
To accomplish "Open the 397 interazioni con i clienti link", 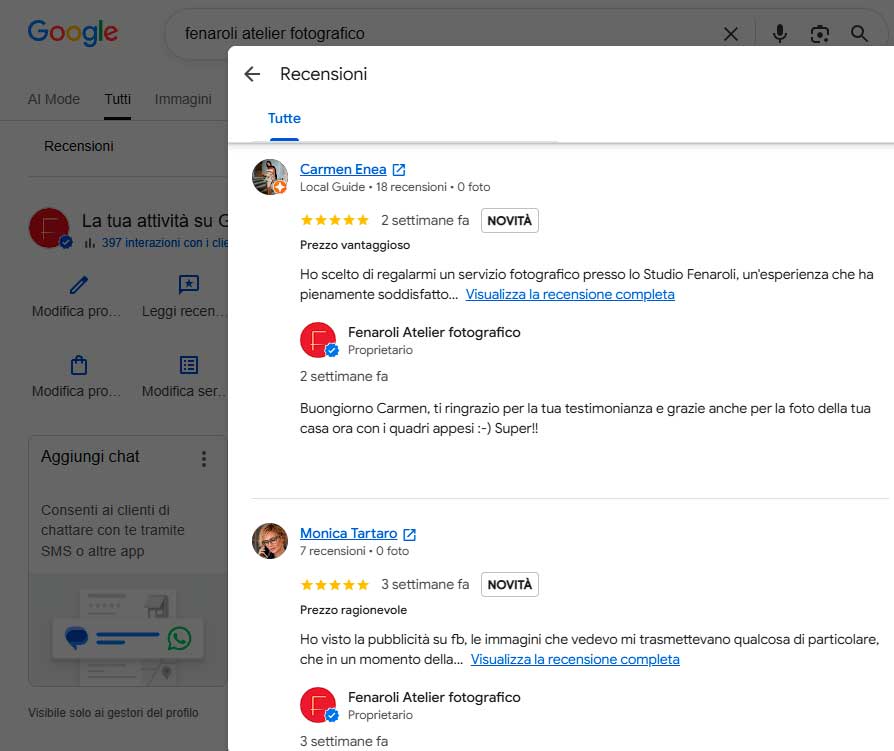I will point(164,243).
